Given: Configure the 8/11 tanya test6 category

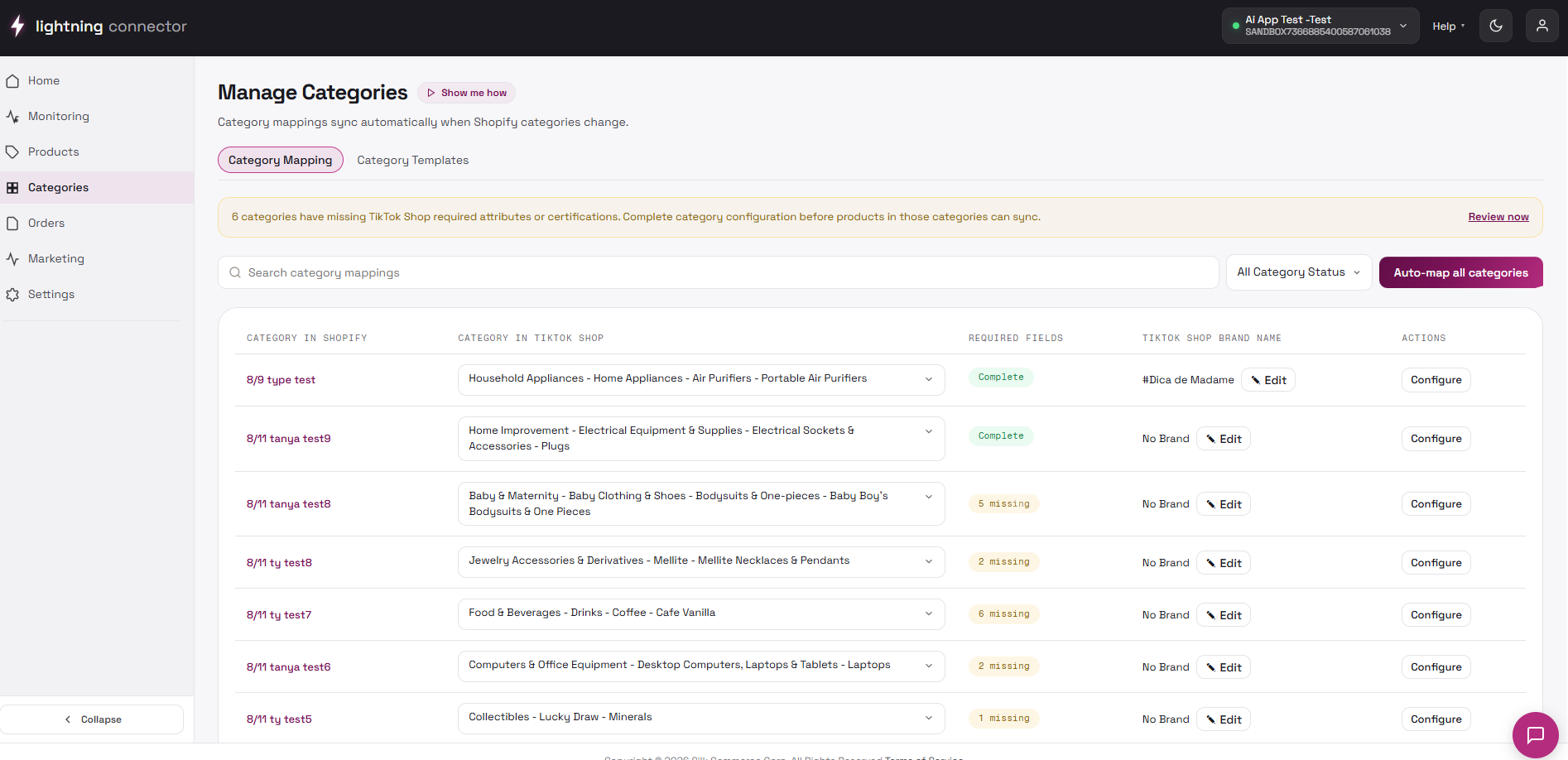Looking at the screenshot, I should (x=1436, y=667).
